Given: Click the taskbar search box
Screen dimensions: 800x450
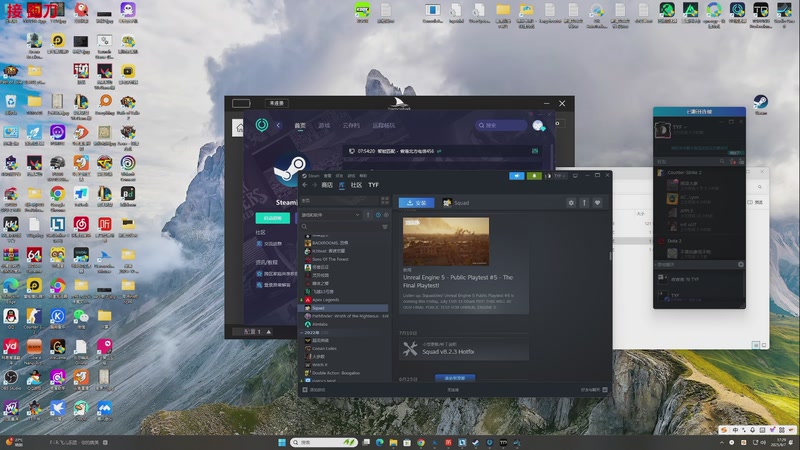Looking at the screenshot, I should [323, 442].
